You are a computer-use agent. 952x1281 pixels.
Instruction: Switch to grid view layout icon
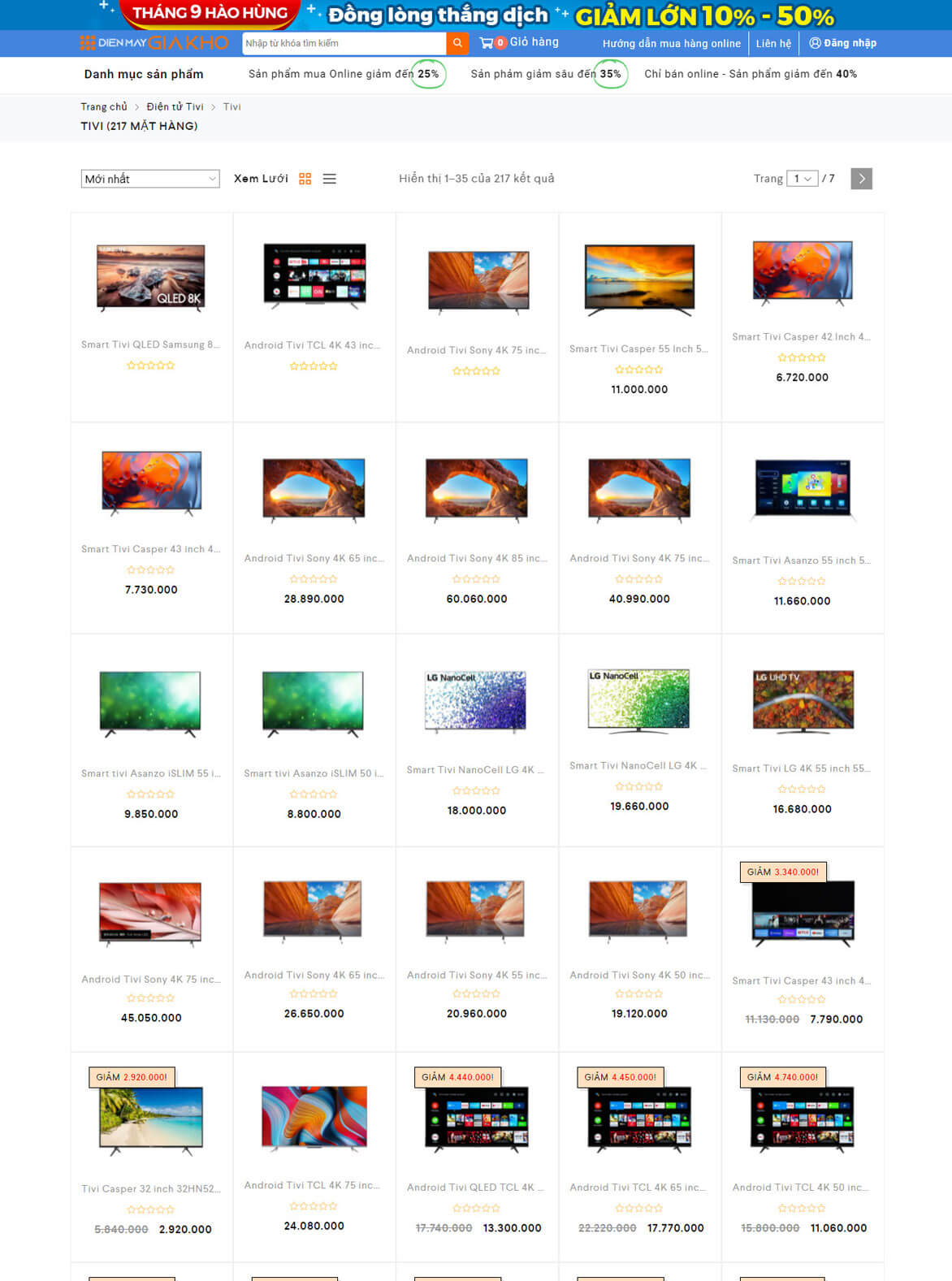305,179
